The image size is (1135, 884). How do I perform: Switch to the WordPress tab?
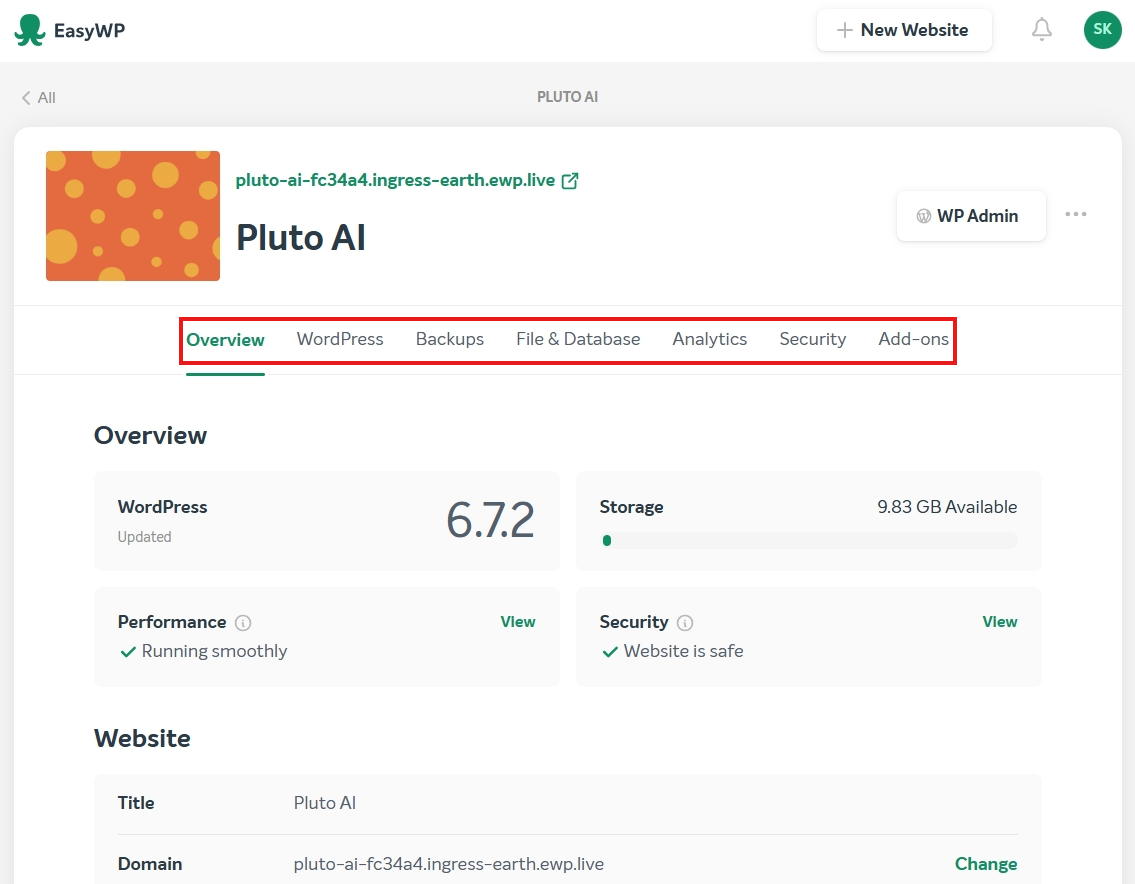[340, 340]
